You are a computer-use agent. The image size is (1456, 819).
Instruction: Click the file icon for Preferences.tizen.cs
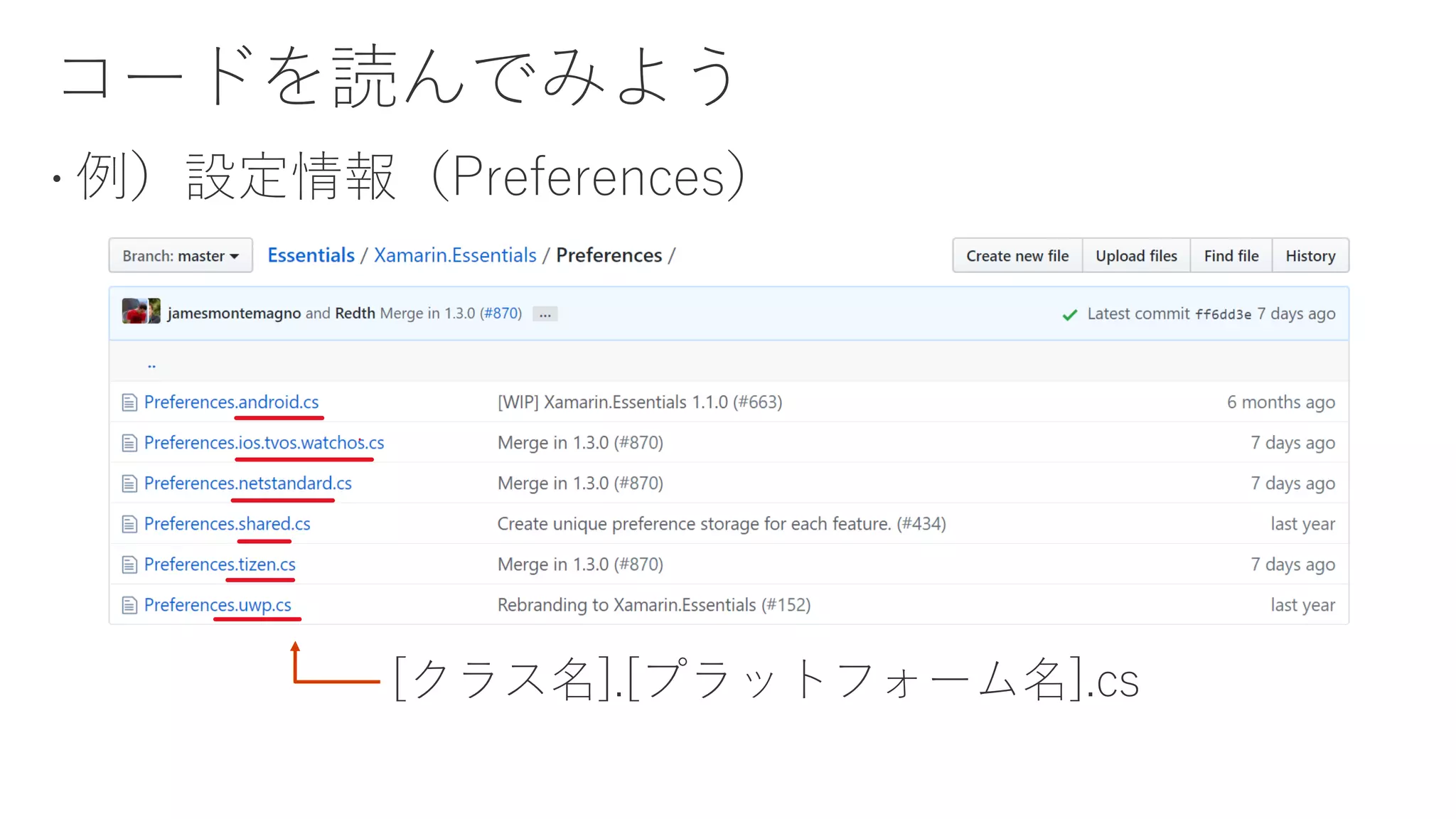tap(129, 564)
